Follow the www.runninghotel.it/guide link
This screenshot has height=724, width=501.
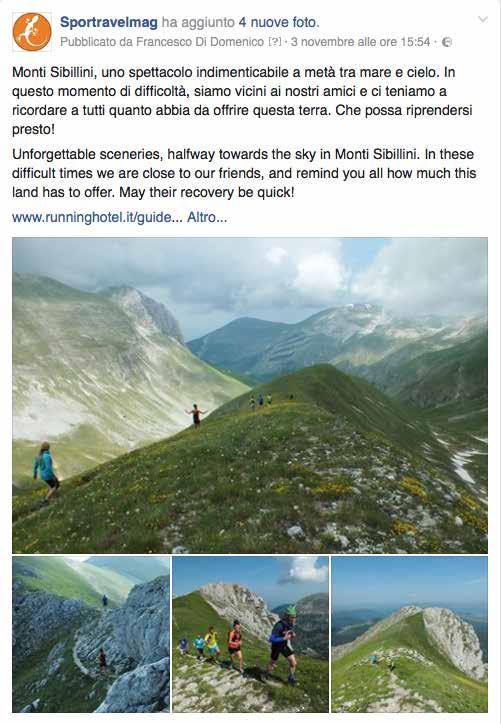coord(97,217)
